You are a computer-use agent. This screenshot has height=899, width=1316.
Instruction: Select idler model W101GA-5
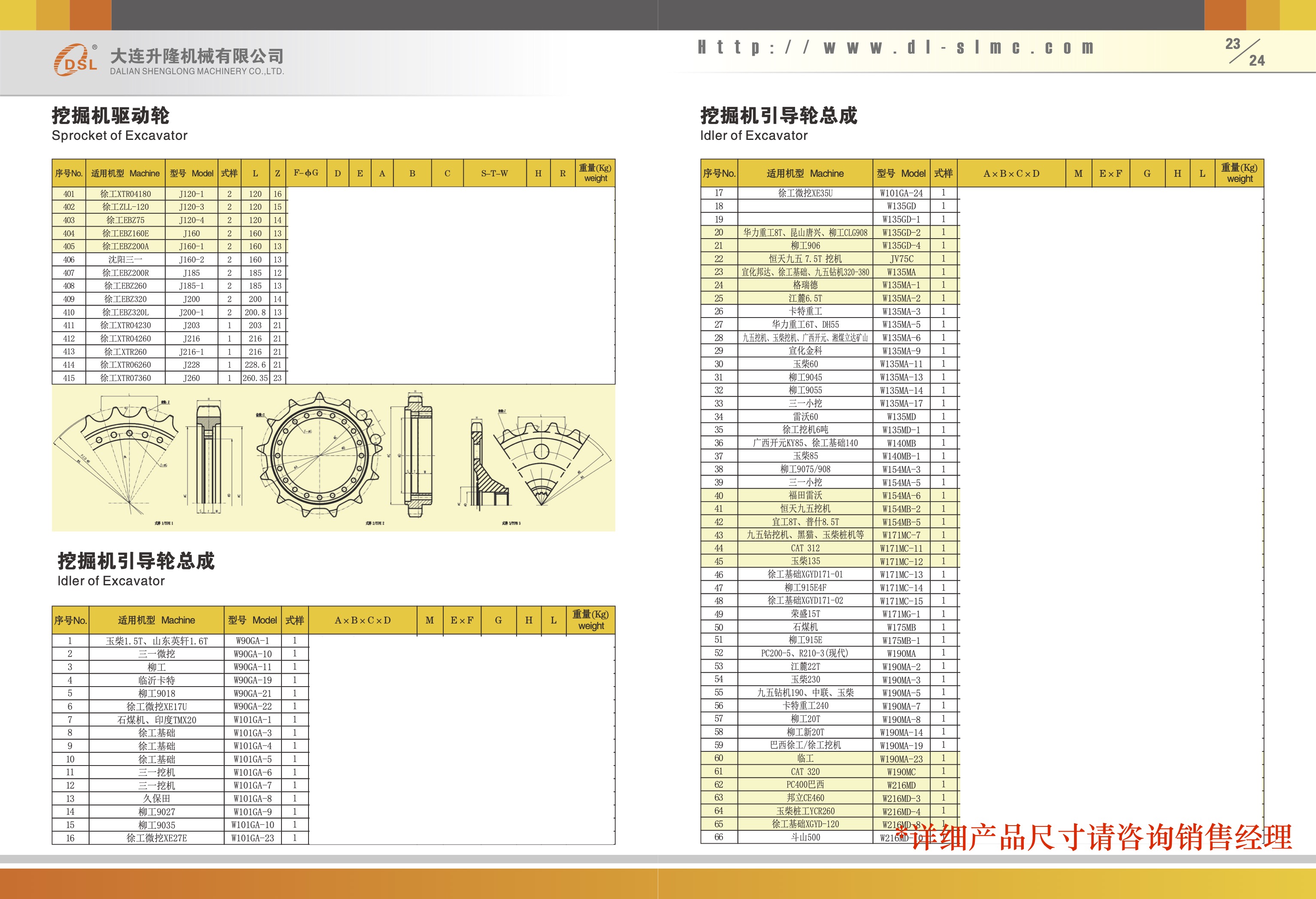point(253,759)
